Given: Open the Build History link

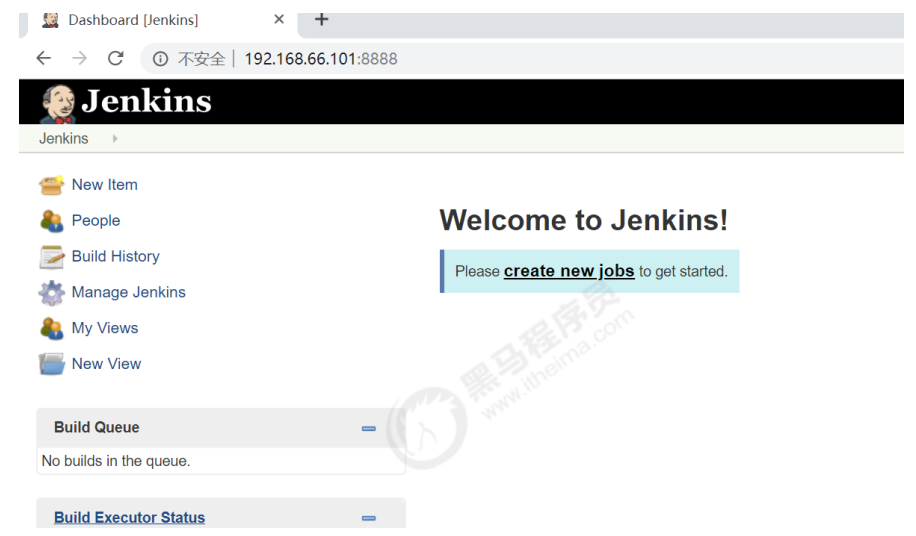Looking at the screenshot, I should (x=116, y=257).
